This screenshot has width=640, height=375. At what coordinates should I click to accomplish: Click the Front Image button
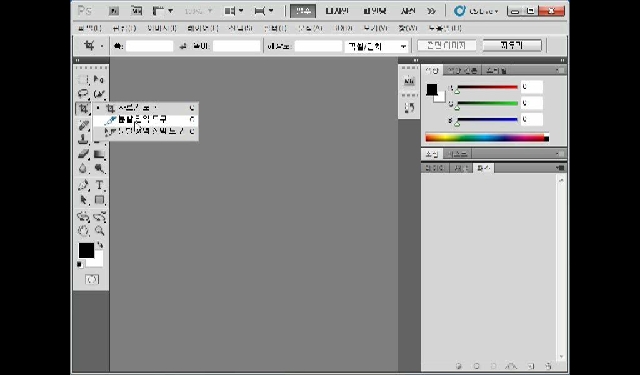[x=446, y=45]
